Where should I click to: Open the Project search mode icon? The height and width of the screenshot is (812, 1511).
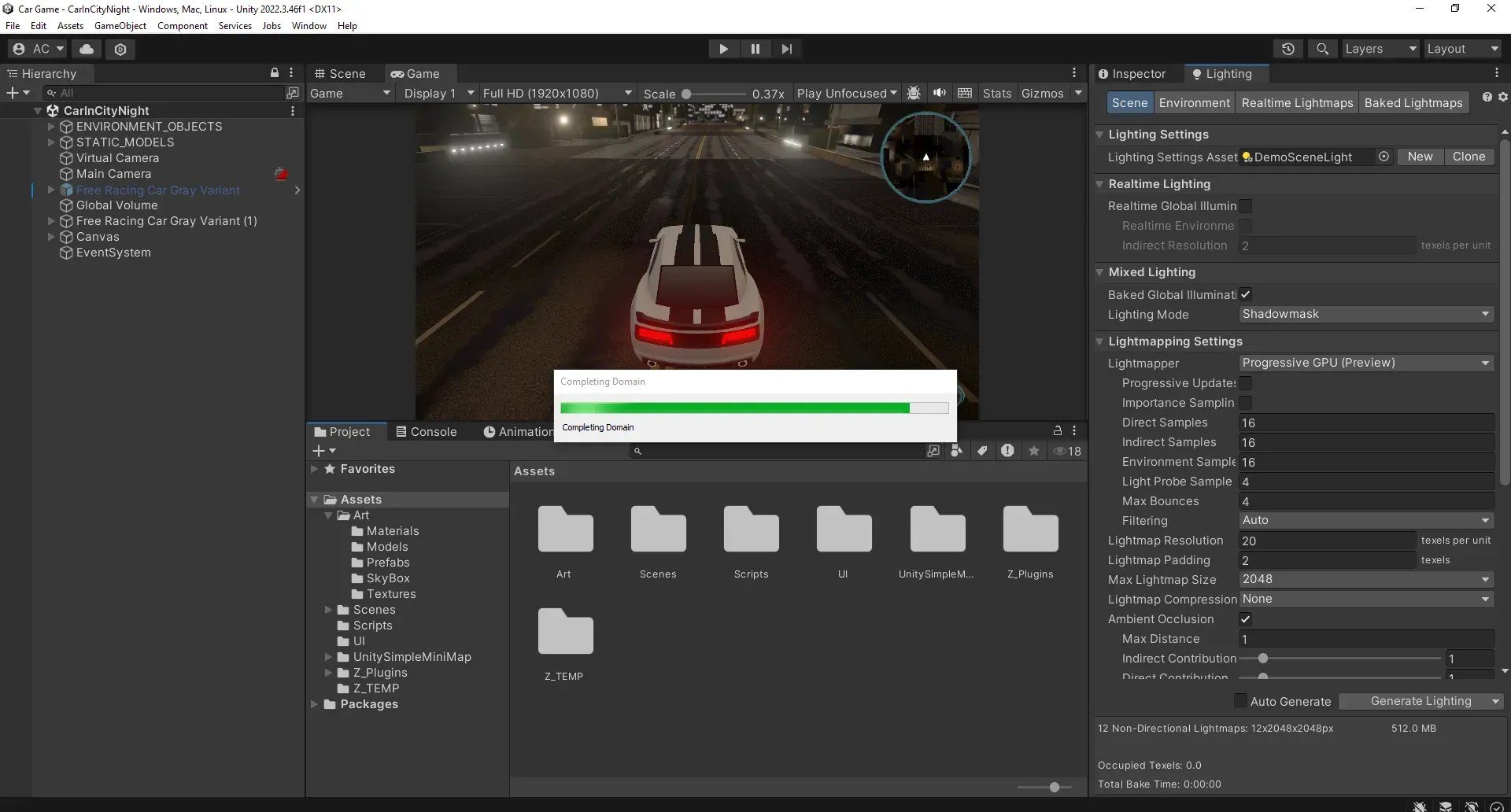(x=933, y=451)
